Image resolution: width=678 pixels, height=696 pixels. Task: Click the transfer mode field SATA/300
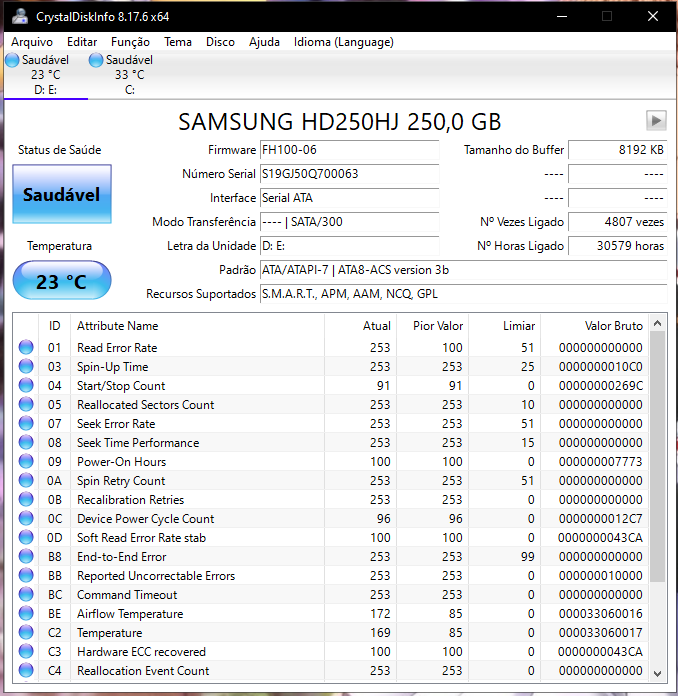(x=349, y=221)
